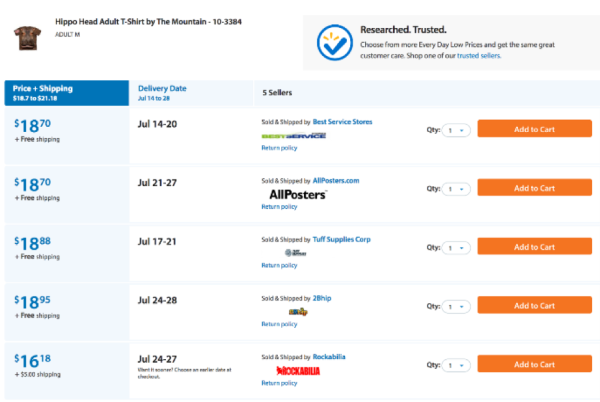Click the AllPosters logo image
Image resolution: width=600 pixels, height=402 pixels.
coord(298,194)
